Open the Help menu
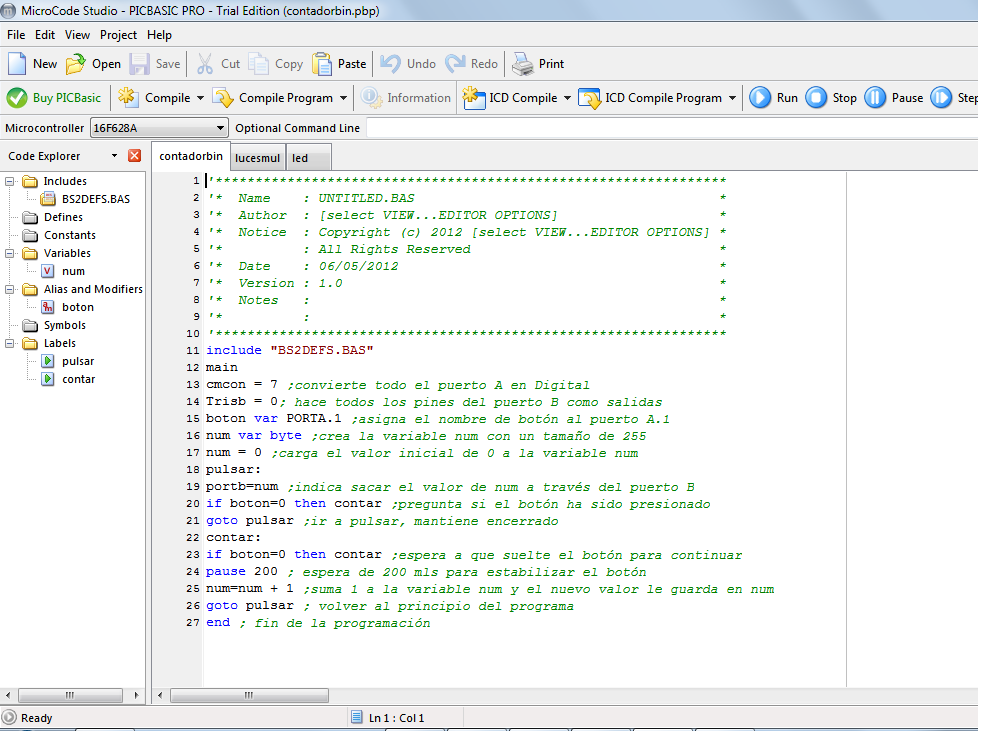 (159, 35)
